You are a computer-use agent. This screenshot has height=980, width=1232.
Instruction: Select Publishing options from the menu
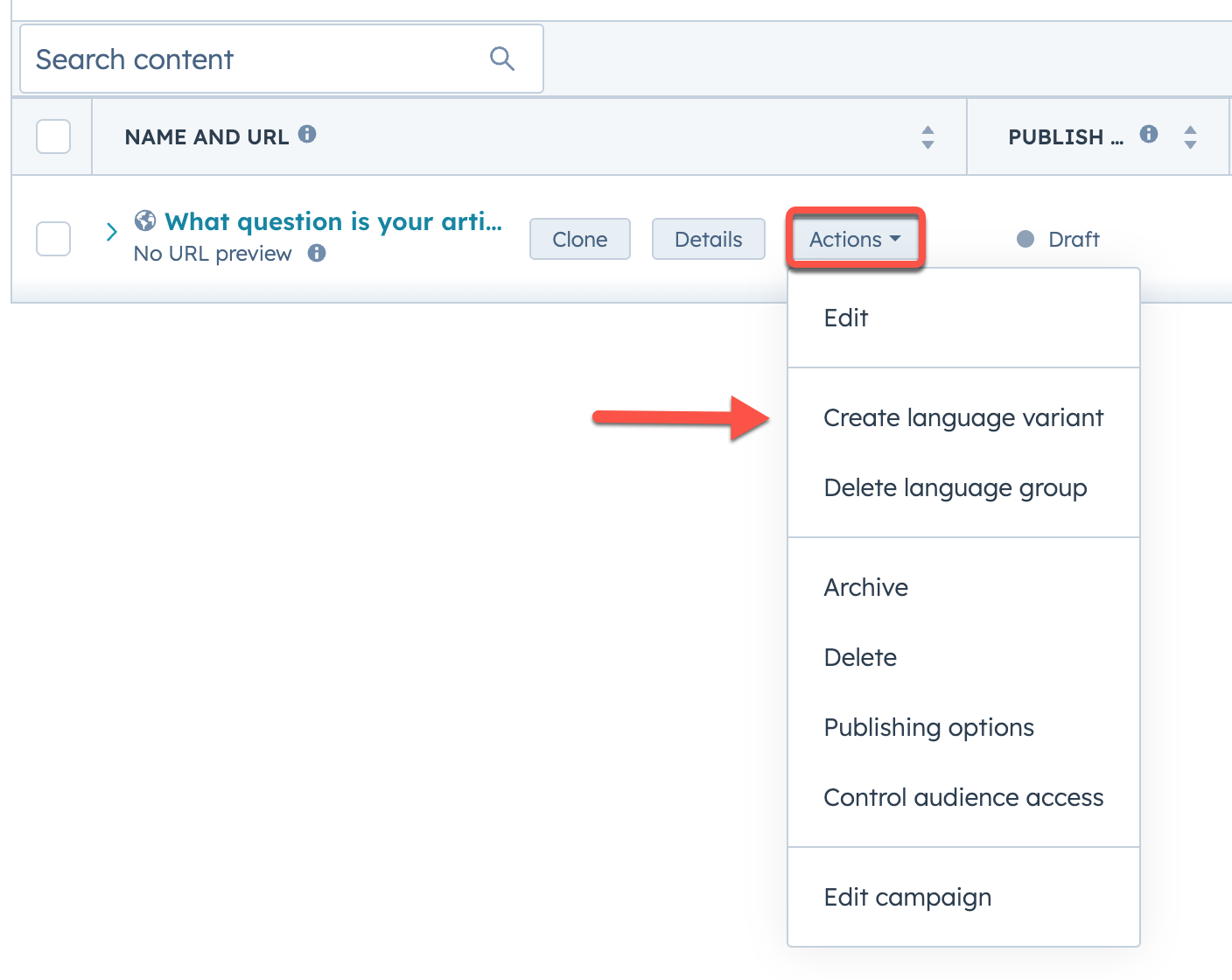coord(928,727)
